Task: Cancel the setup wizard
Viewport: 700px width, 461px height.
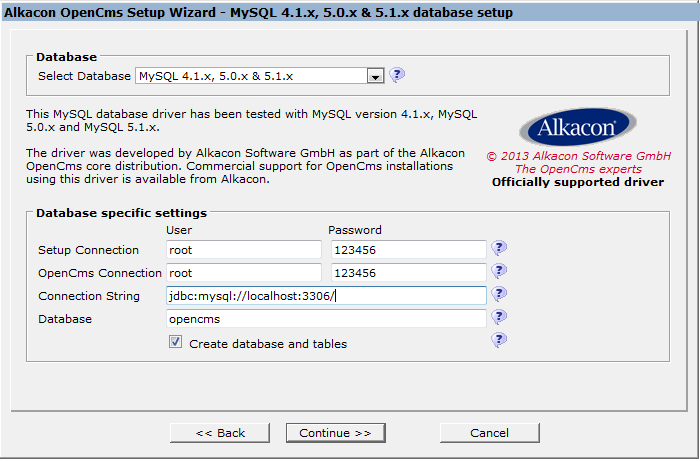Action: (490, 433)
